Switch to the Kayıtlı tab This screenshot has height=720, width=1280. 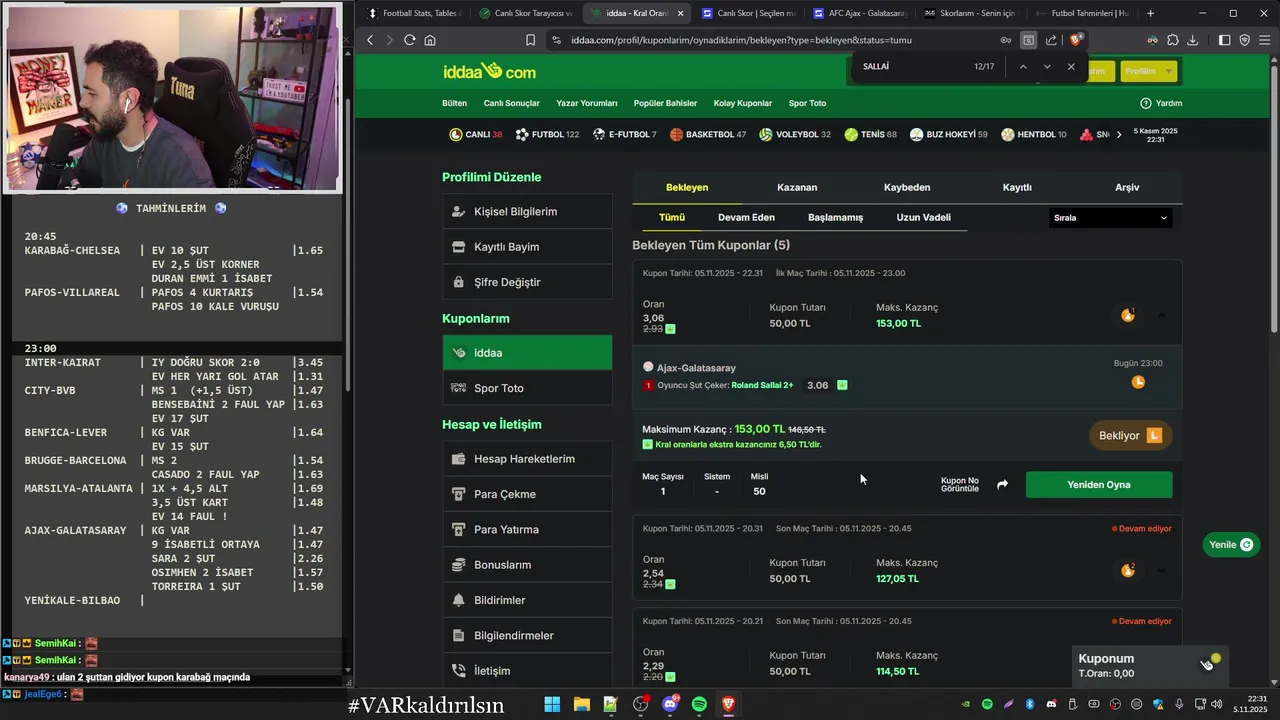tap(1017, 187)
